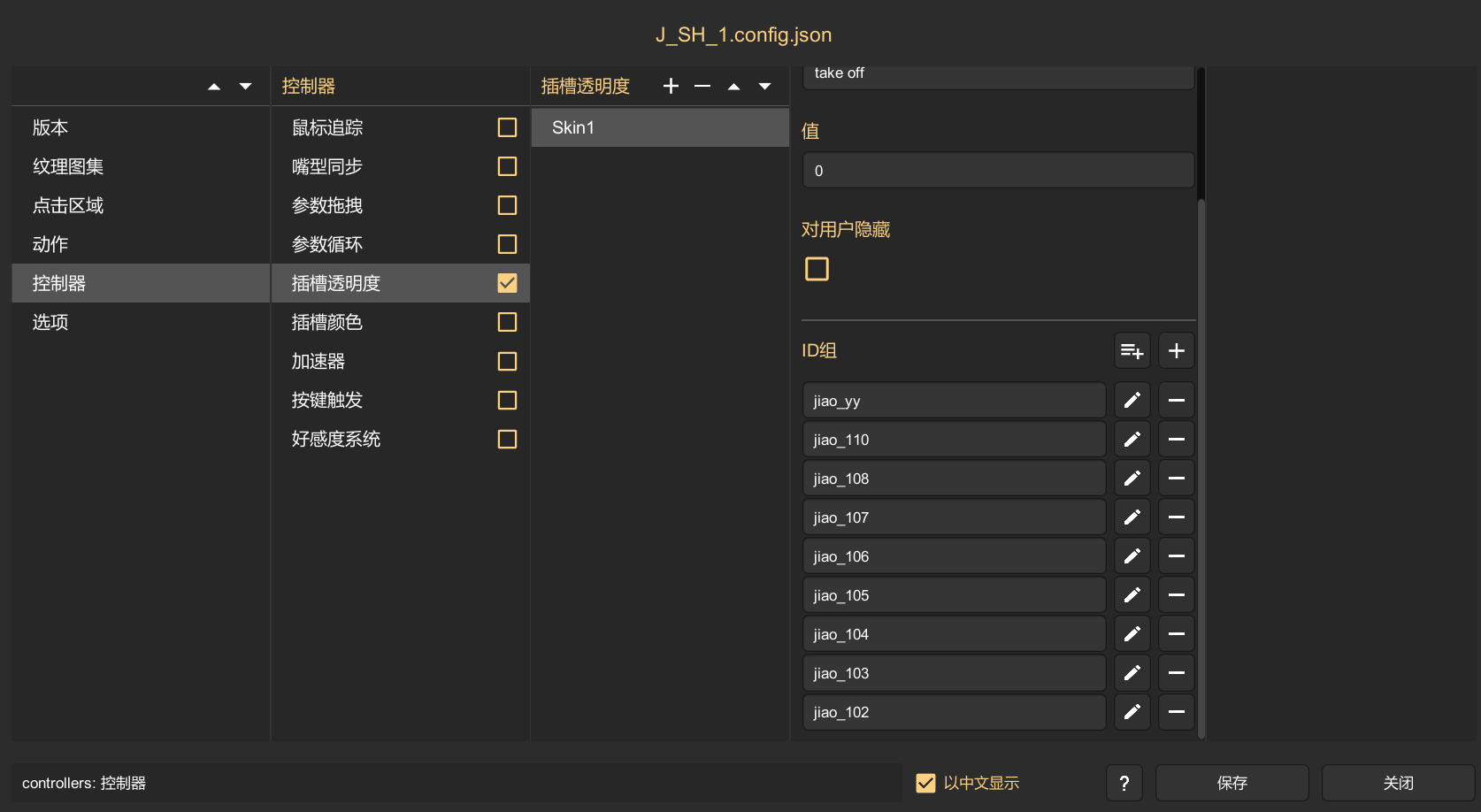Edit the jiao_103 ID entry
The image size is (1481, 812).
pyautogui.click(x=1132, y=673)
